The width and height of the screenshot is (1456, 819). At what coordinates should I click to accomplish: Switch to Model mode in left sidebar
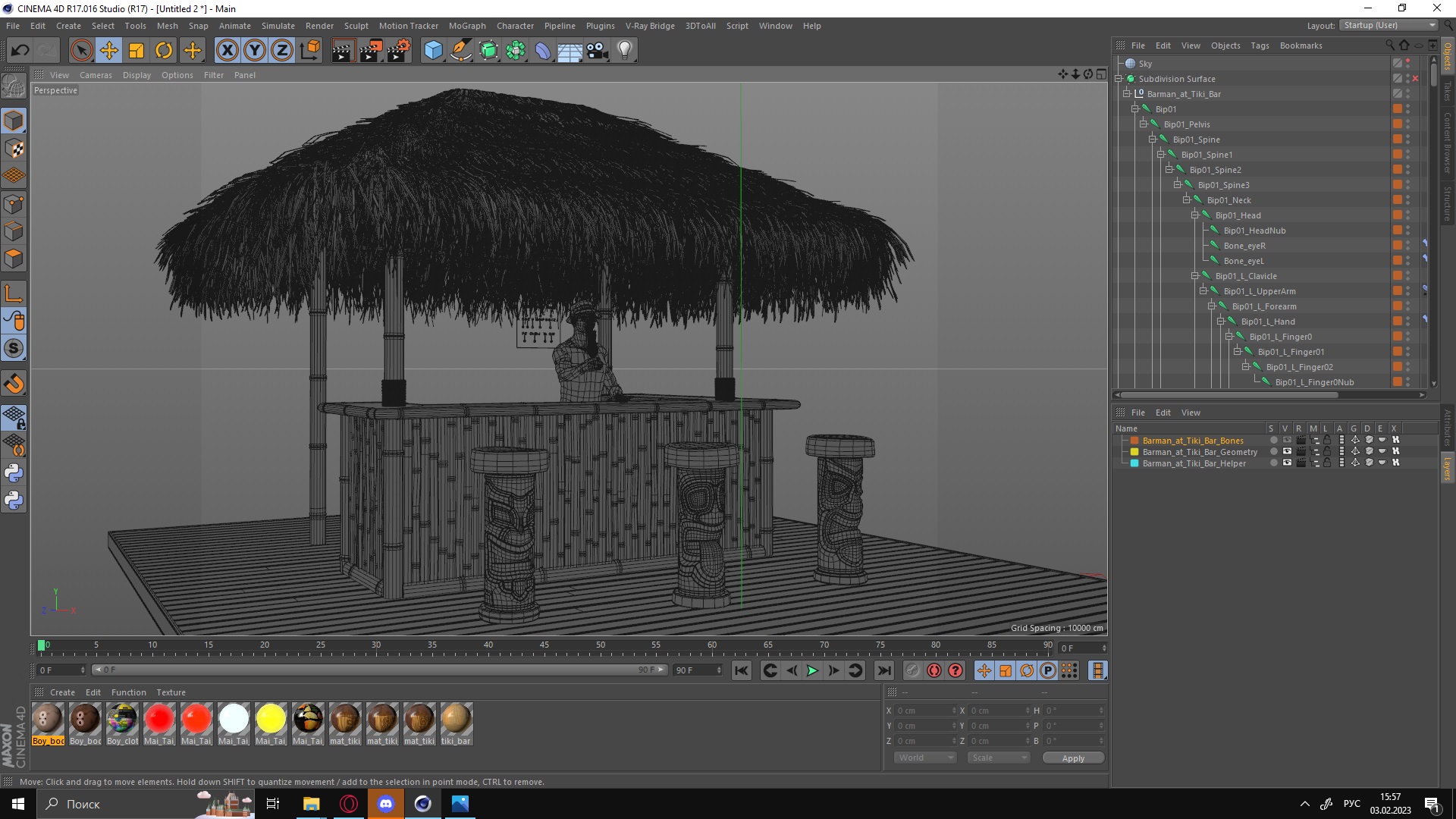(14, 121)
